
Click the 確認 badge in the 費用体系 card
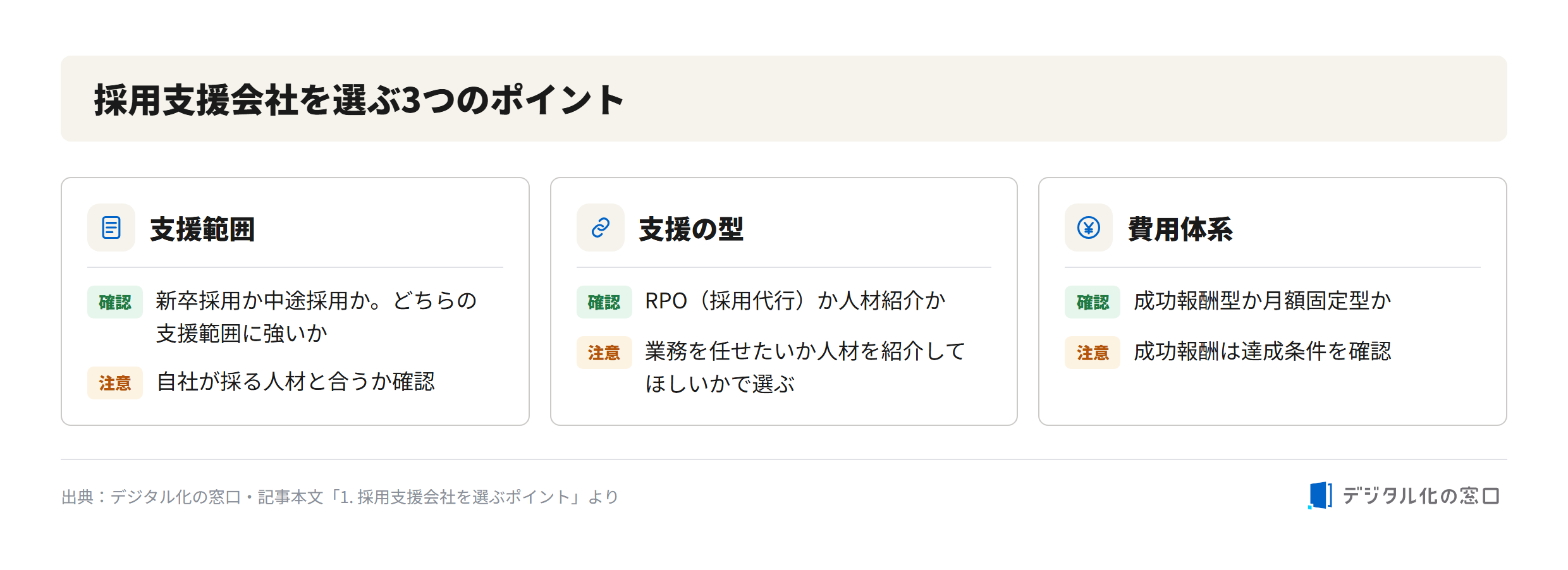1093,302
